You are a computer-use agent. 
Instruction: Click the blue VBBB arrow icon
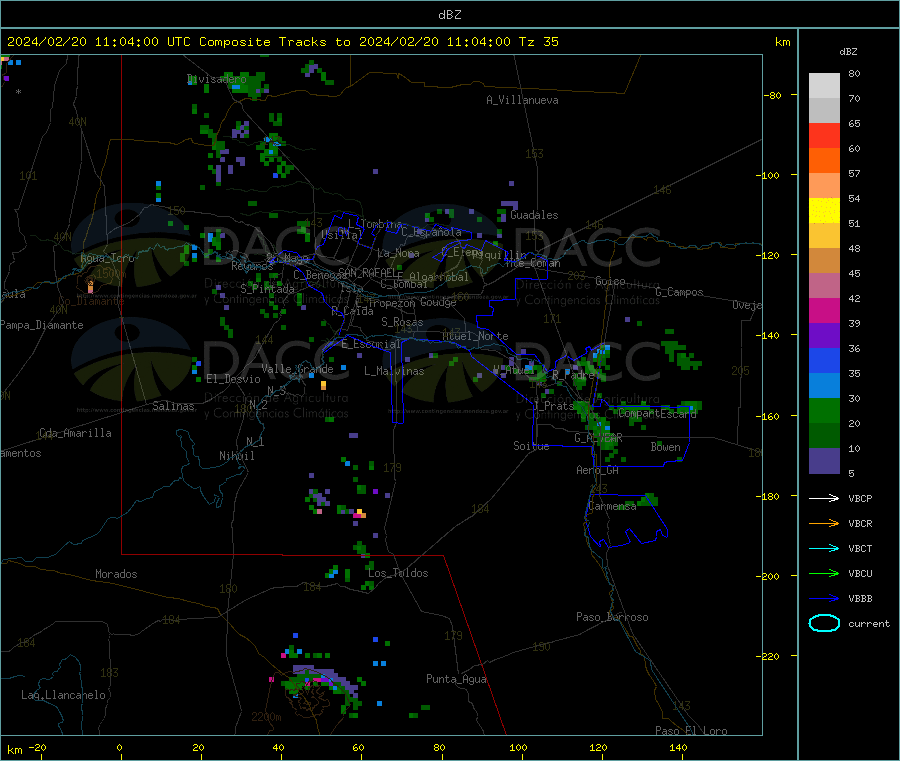pos(824,599)
